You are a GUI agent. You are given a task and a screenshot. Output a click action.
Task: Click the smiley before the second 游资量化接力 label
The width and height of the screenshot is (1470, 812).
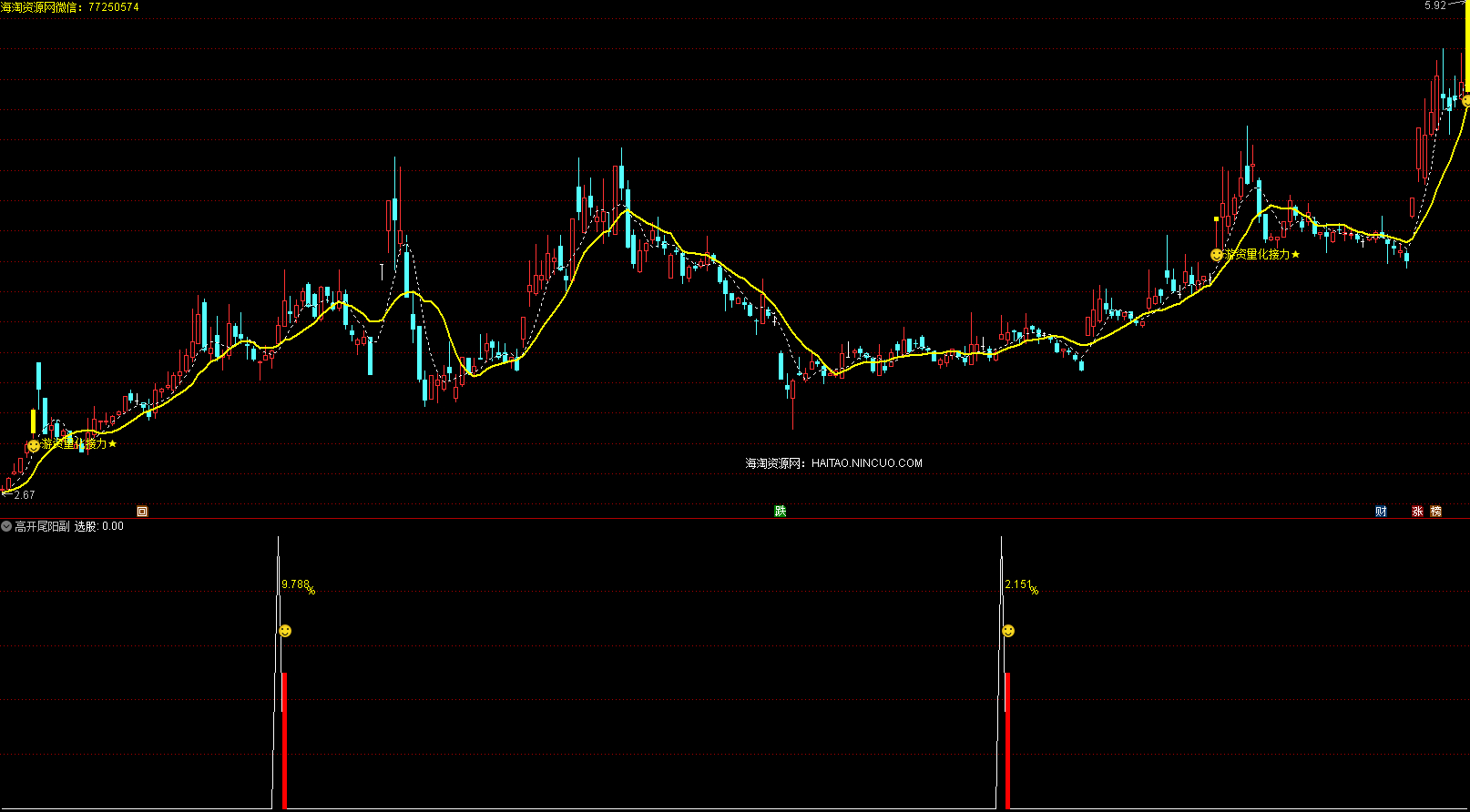pos(1217,255)
